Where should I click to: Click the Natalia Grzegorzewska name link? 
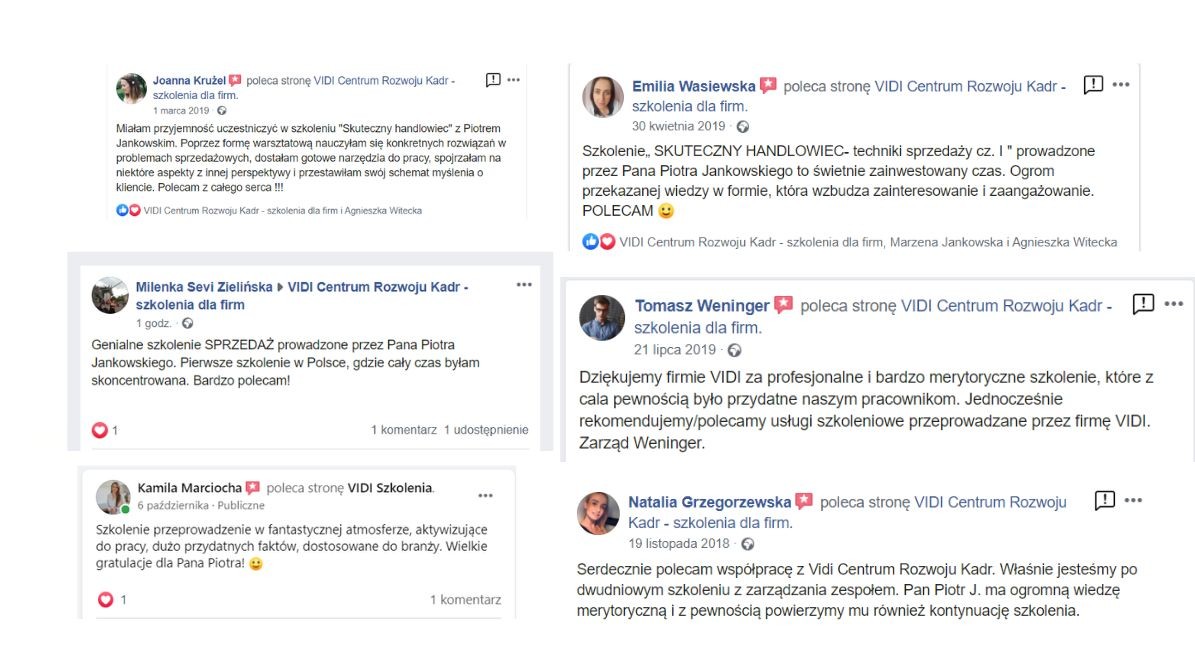[709, 502]
